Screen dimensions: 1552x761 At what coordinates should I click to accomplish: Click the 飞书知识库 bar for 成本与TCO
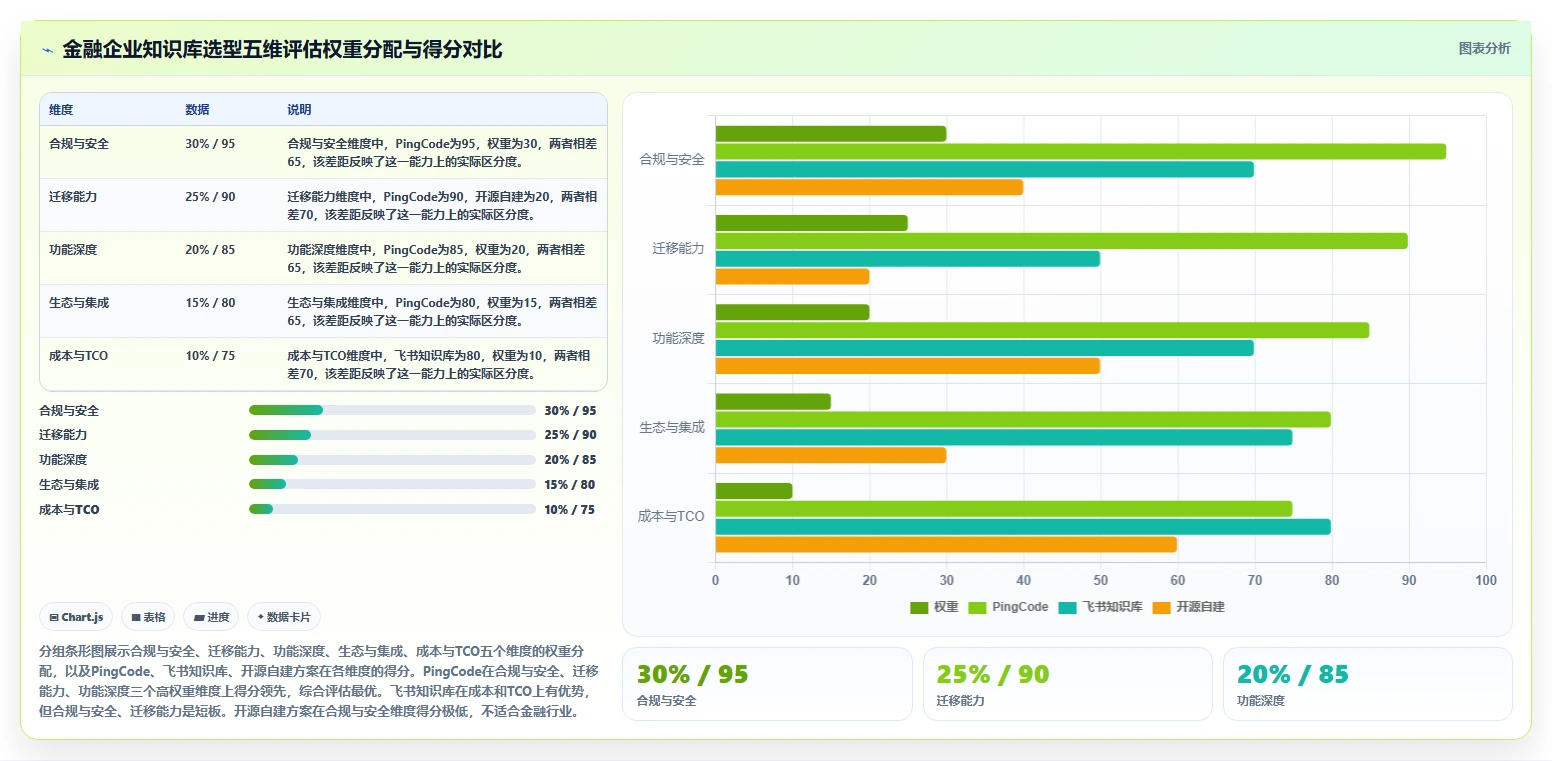1023,527
